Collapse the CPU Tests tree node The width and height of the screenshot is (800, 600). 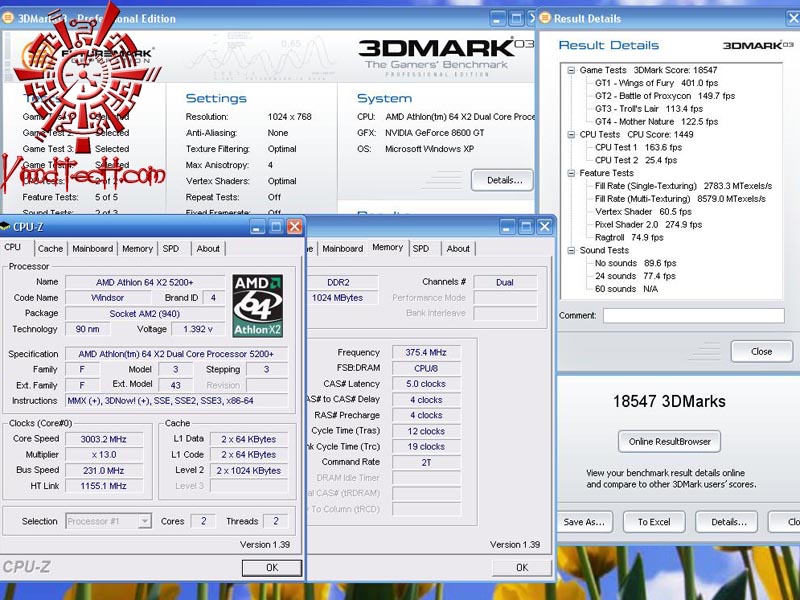pyautogui.click(x=571, y=135)
